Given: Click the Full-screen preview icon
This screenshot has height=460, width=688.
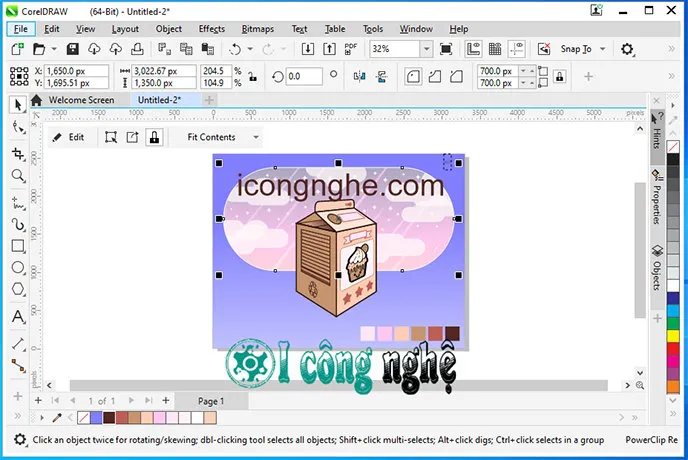Looking at the screenshot, I should pyautogui.click(x=446, y=49).
